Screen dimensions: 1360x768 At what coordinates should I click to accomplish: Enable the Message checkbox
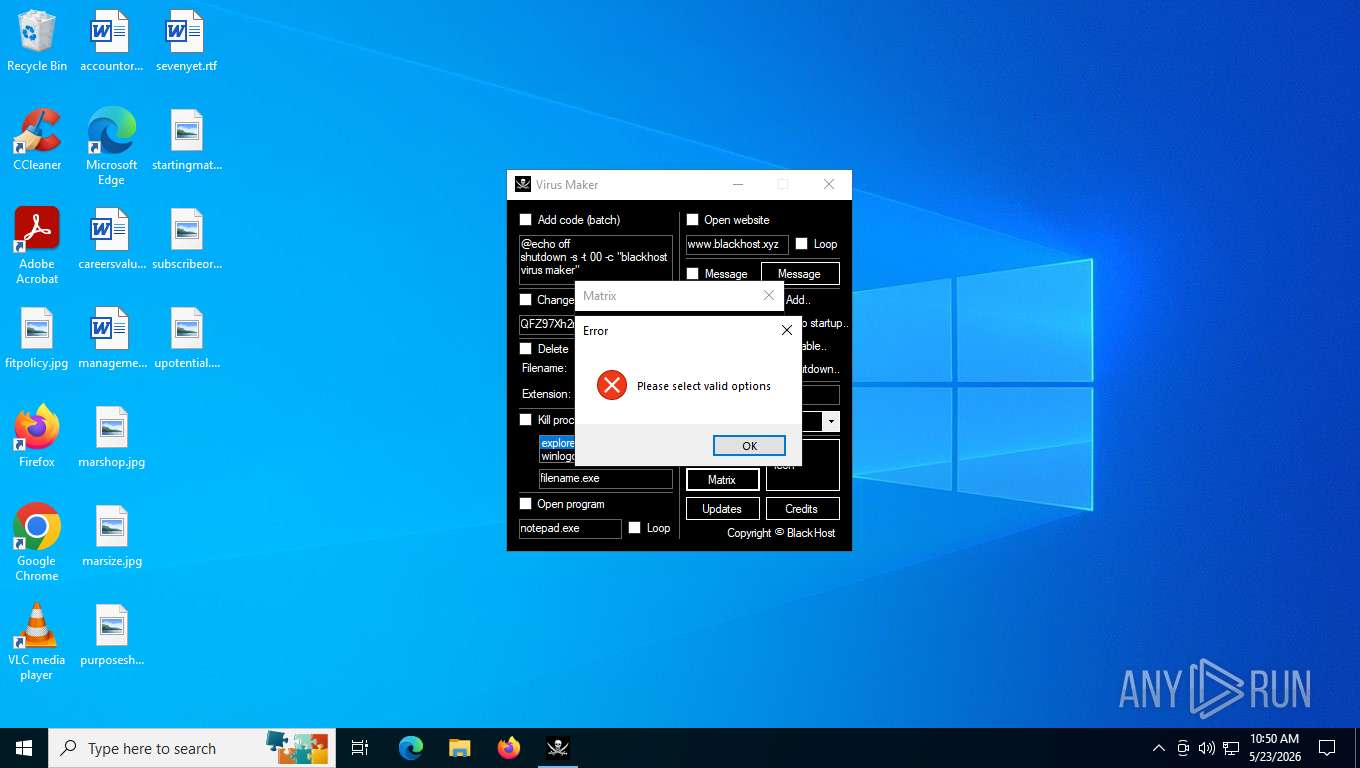tap(692, 274)
